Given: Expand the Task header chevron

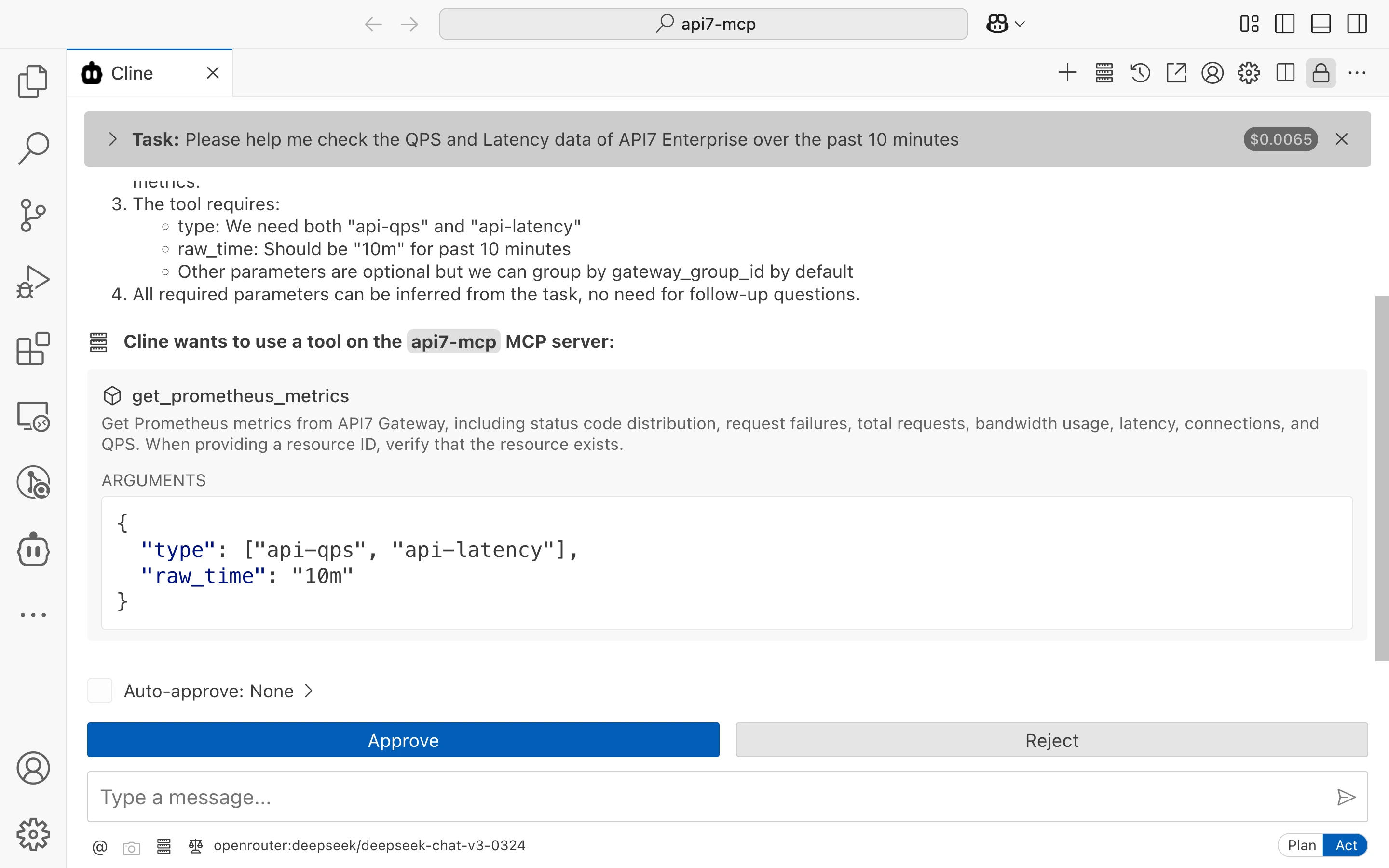Looking at the screenshot, I should pos(112,139).
